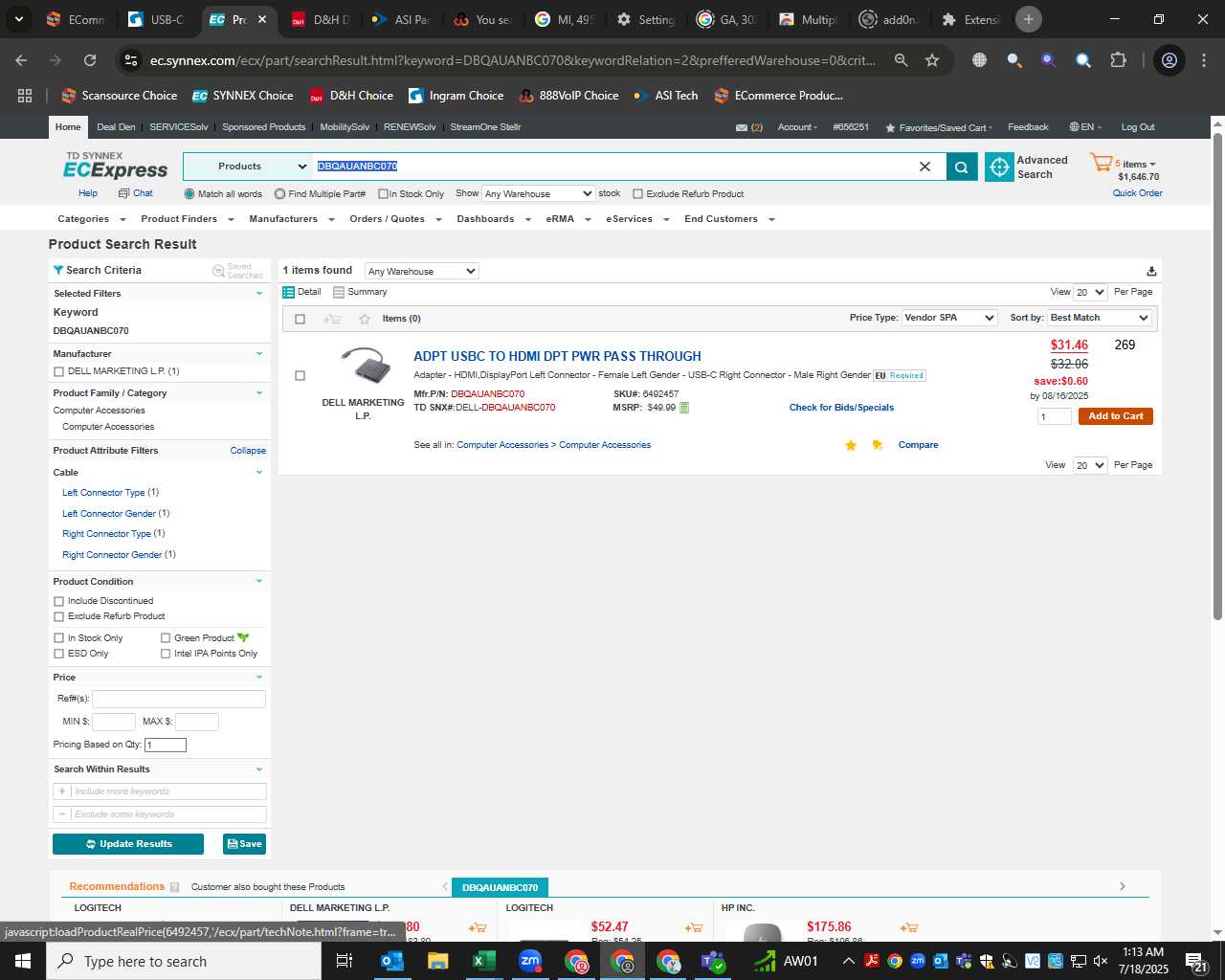The image size is (1225, 980).
Task: Open the eRMA menu
Action: (568, 219)
